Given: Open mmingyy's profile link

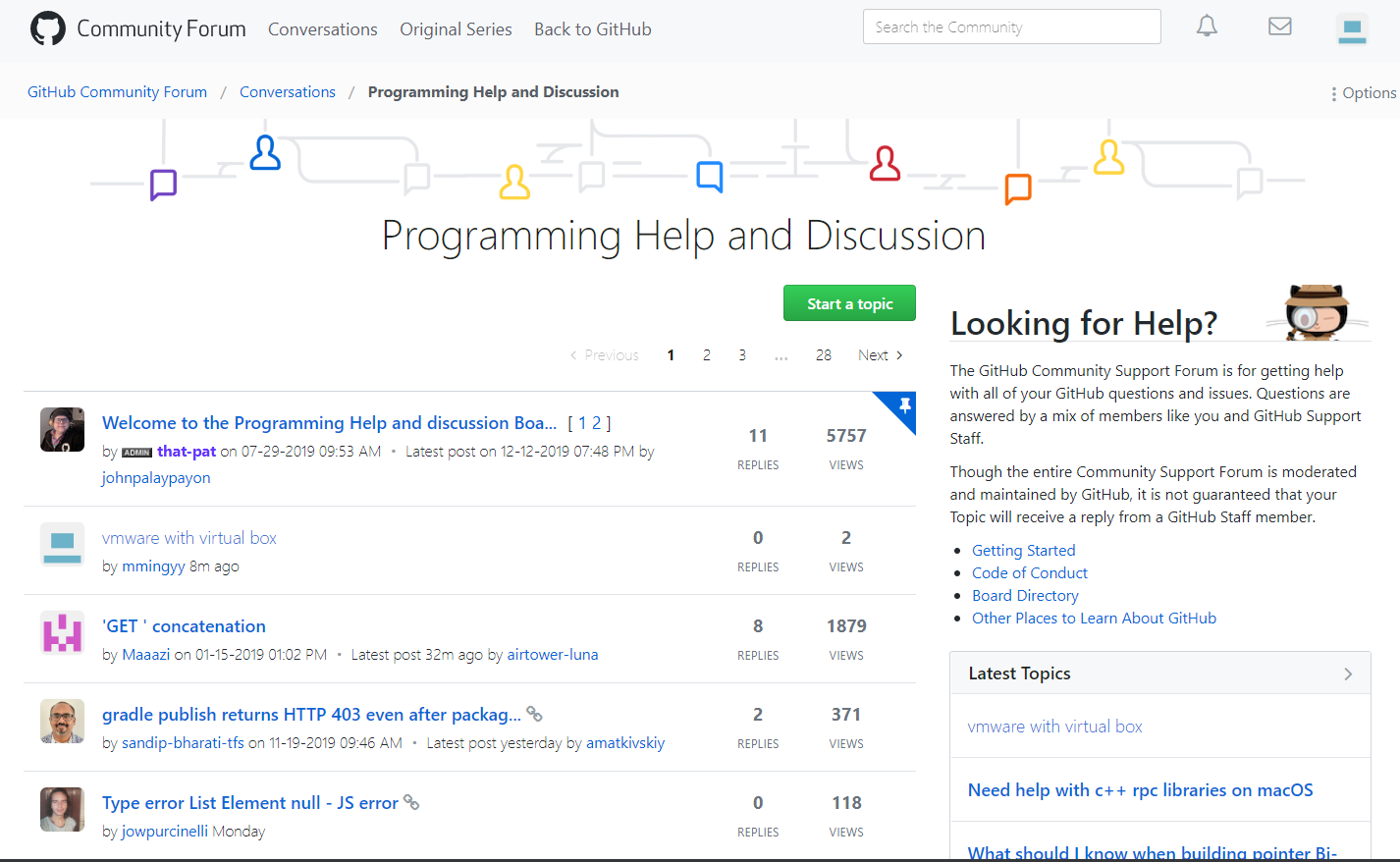Looking at the screenshot, I should [x=153, y=566].
